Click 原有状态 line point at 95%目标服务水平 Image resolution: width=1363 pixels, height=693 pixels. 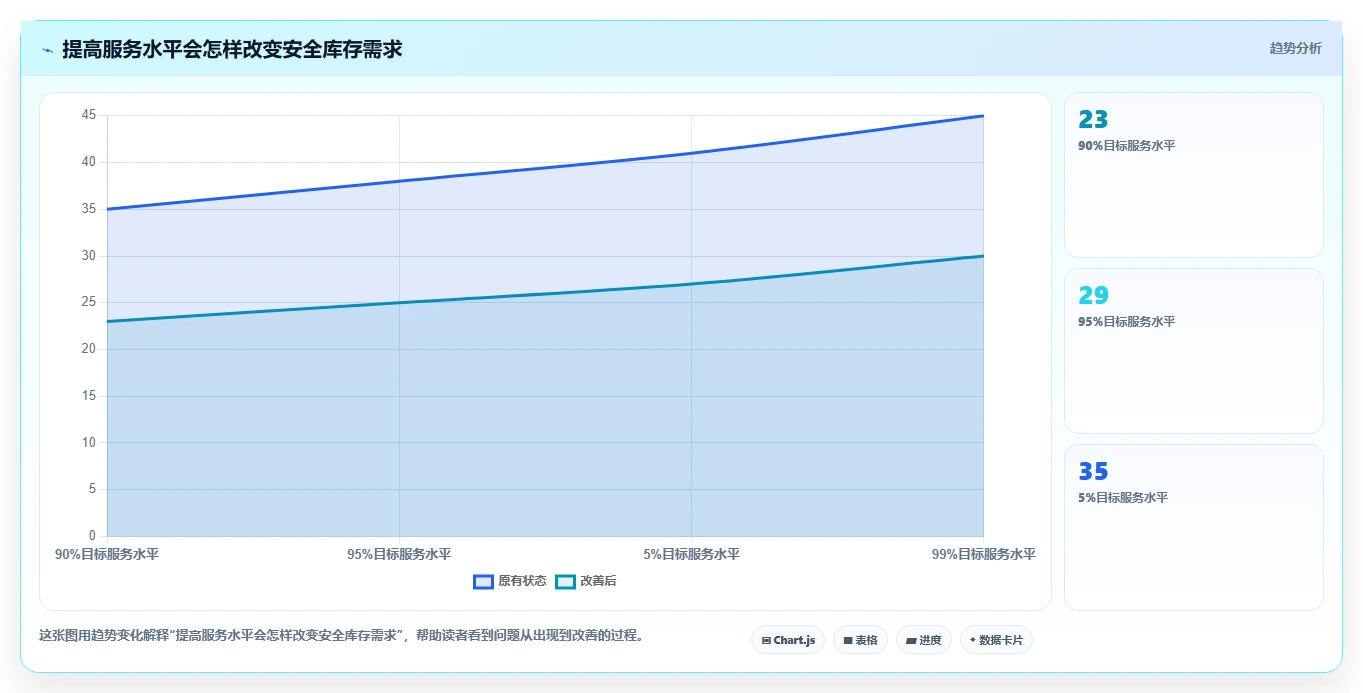(399, 181)
